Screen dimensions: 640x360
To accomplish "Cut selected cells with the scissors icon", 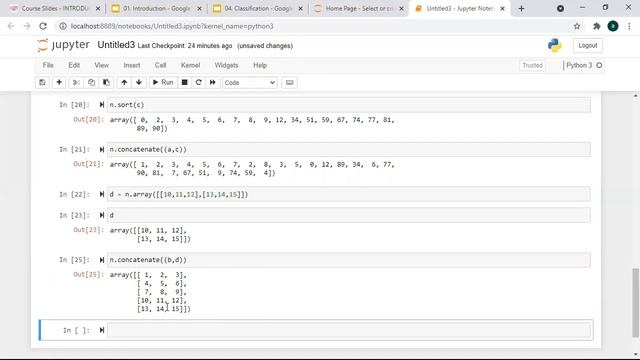I will point(76,82).
